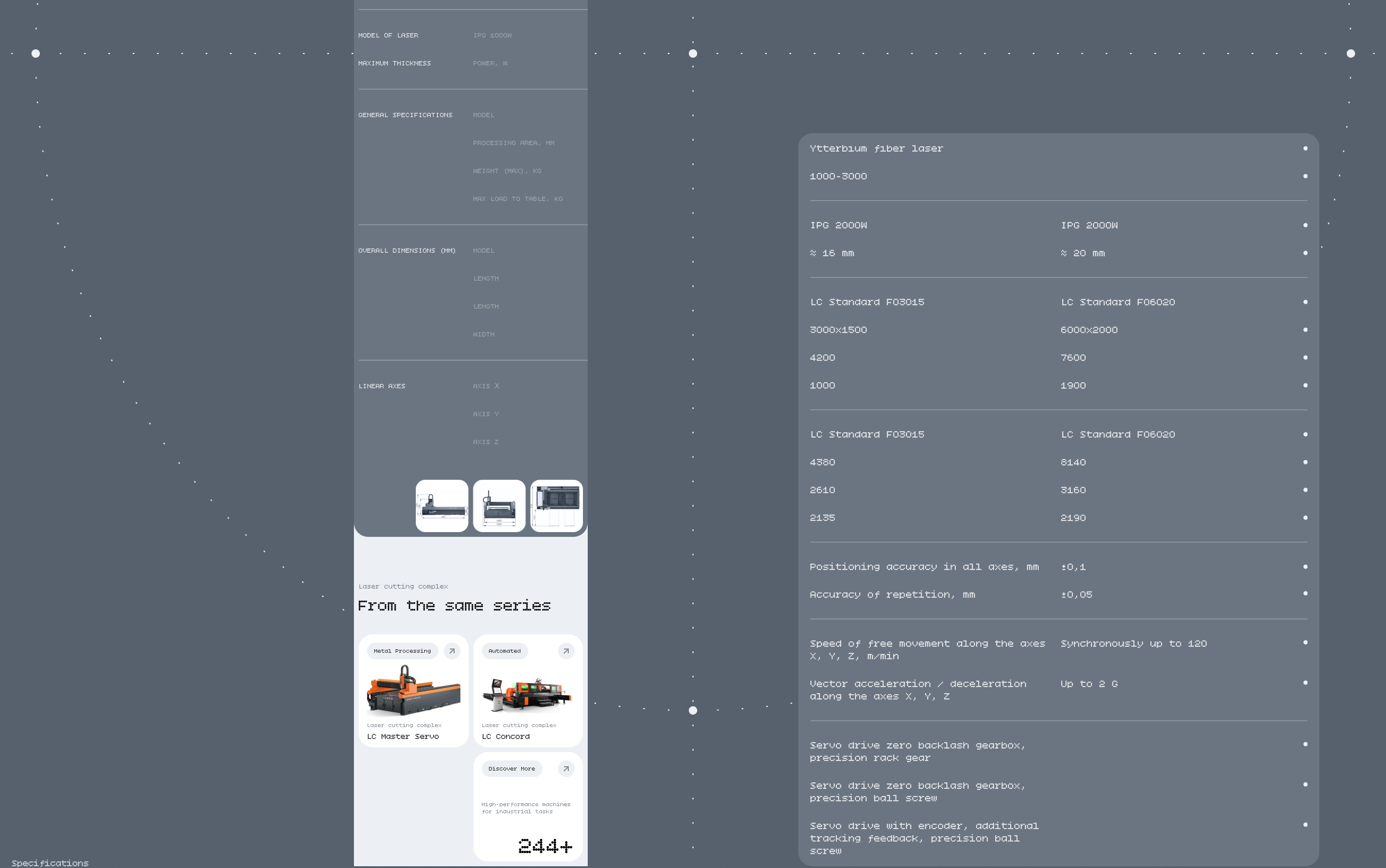Click arrow icon on LC Concord card
The width and height of the screenshot is (1386, 868).
[x=566, y=651]
